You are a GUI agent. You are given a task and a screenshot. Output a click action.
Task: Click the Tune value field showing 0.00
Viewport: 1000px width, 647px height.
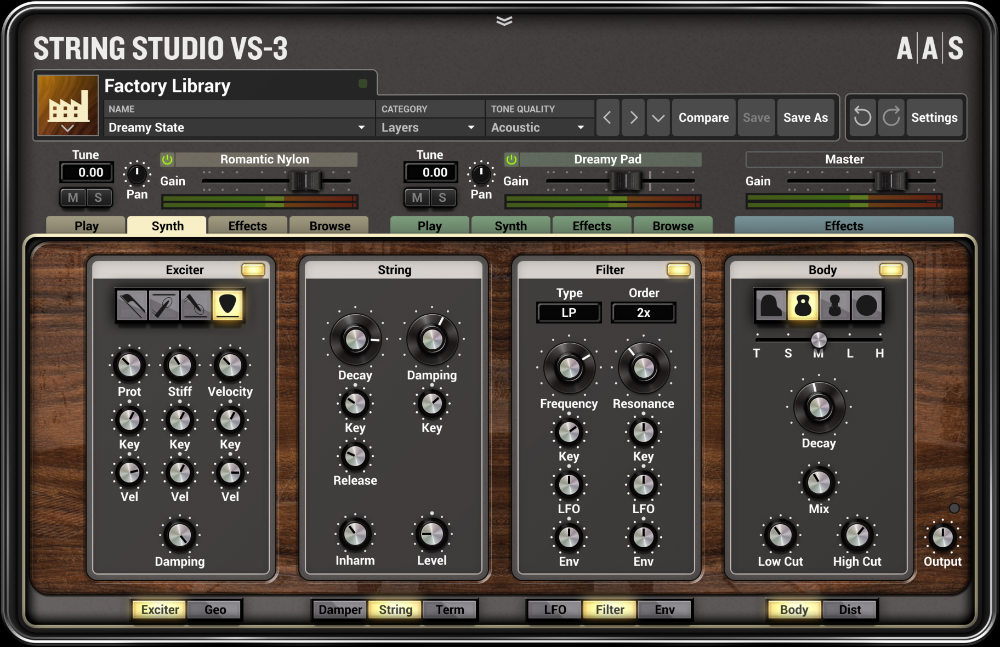(x=86, y=172)
